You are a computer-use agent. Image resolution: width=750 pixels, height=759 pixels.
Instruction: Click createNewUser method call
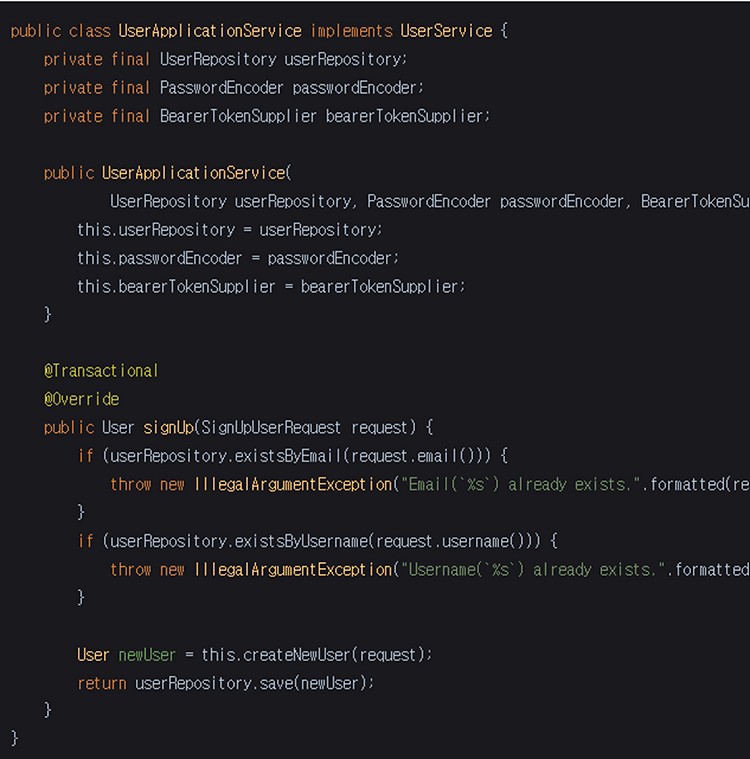click(x=296, y=655)
